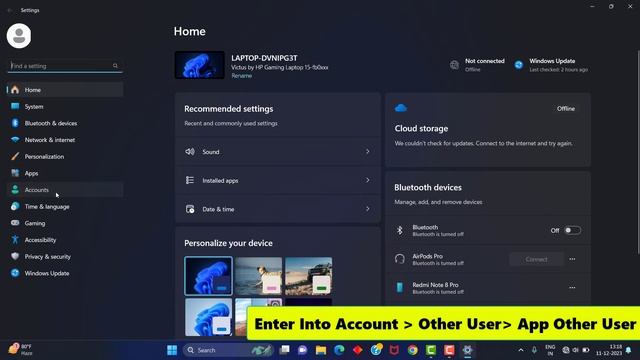Click the Cloud storage cloud icon
The width and height of the screenshot is (640, 360).
pos(401,108)
